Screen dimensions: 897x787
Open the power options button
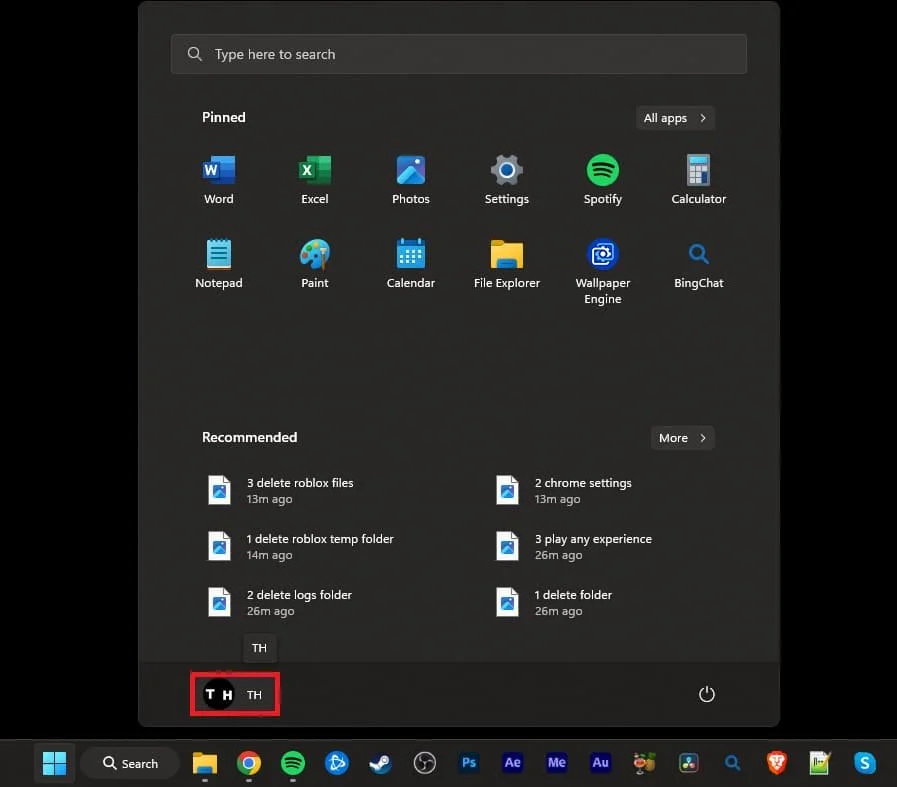(x=707, y=694)
